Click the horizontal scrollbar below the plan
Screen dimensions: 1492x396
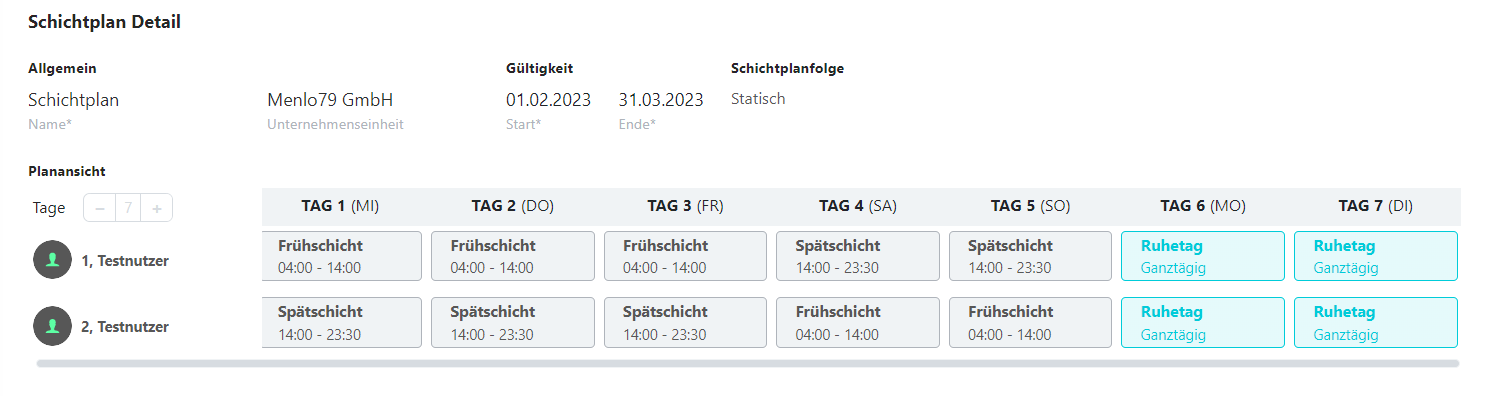[x=748, y=364]
